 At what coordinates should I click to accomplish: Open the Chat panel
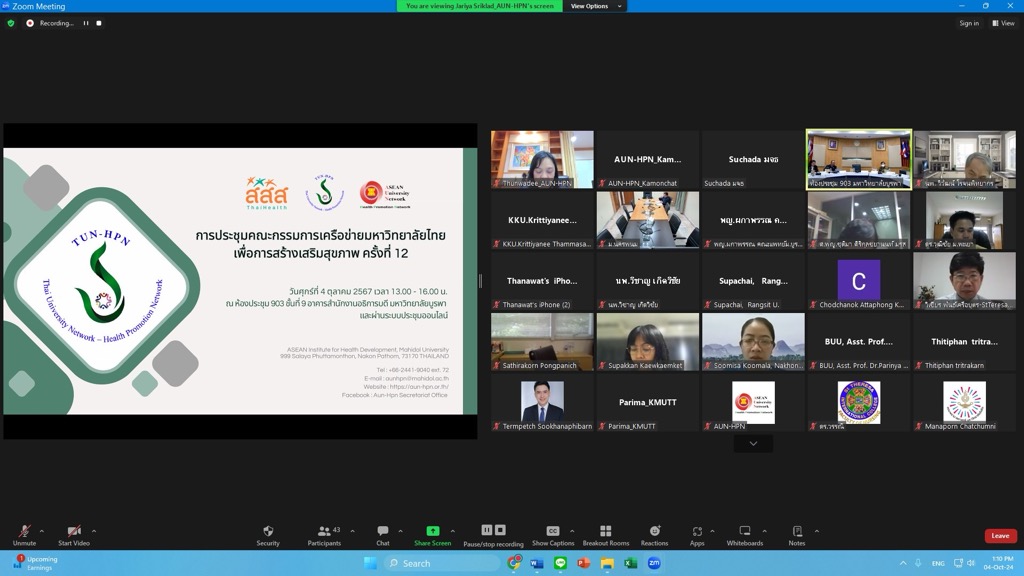coord(382,535)
